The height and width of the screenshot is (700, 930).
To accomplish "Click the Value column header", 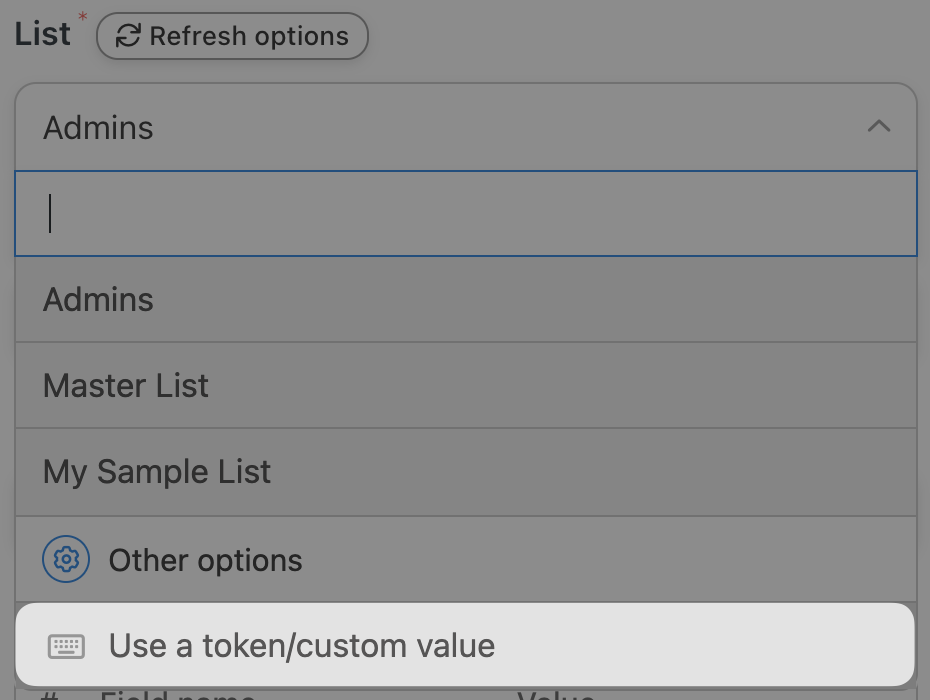I will (556, 693).
